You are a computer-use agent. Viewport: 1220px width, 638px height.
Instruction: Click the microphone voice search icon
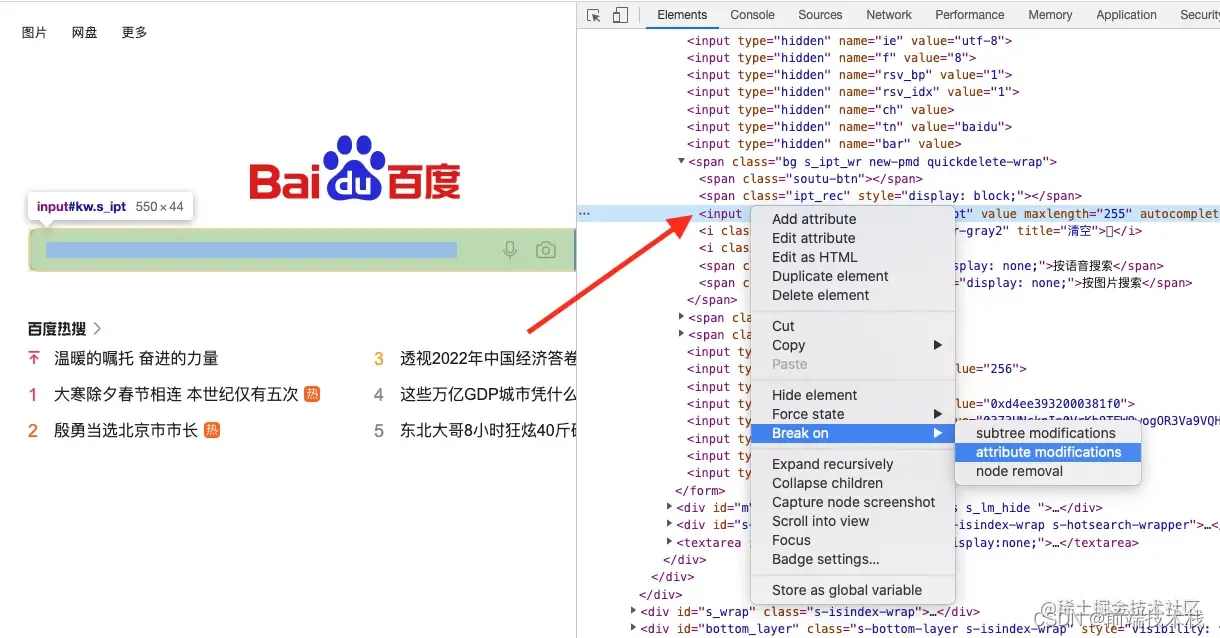tap(510, 250)
